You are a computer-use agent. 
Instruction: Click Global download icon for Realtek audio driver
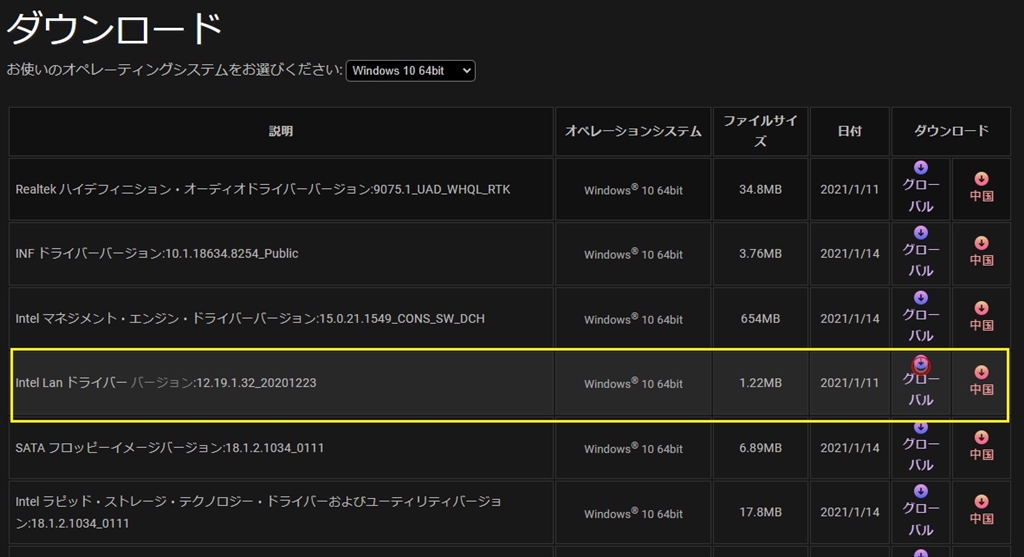pos(921,168)
